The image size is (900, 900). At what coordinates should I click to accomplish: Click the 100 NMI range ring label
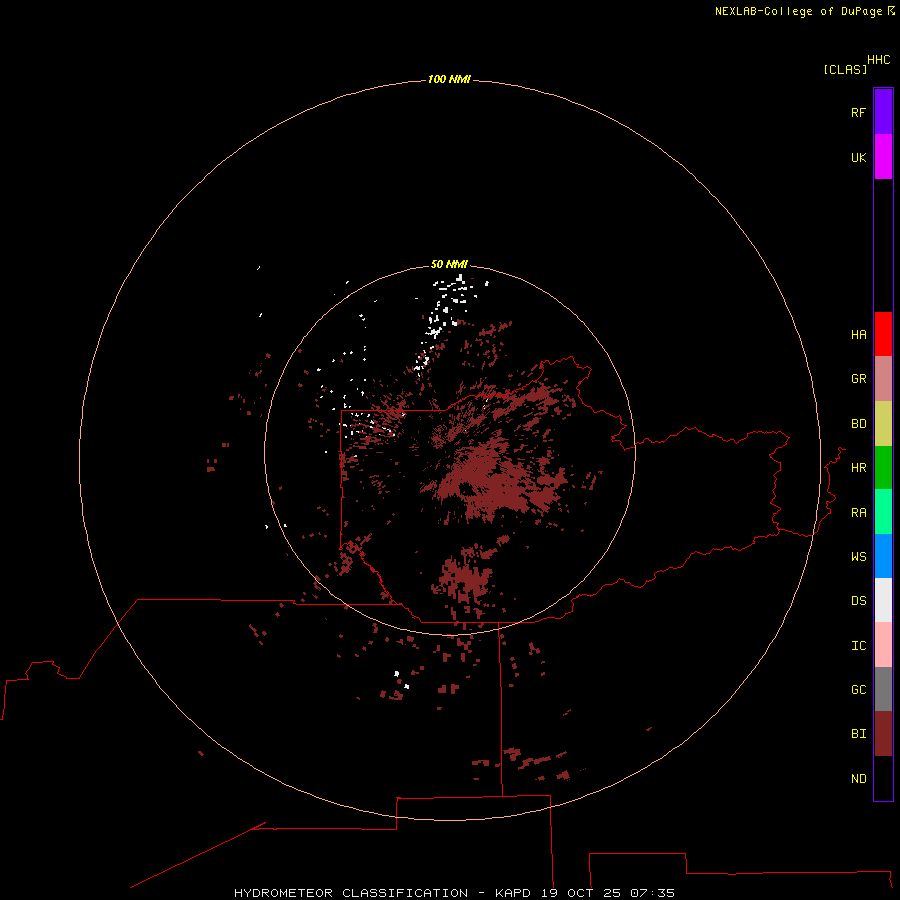click(x=449, y=79)
